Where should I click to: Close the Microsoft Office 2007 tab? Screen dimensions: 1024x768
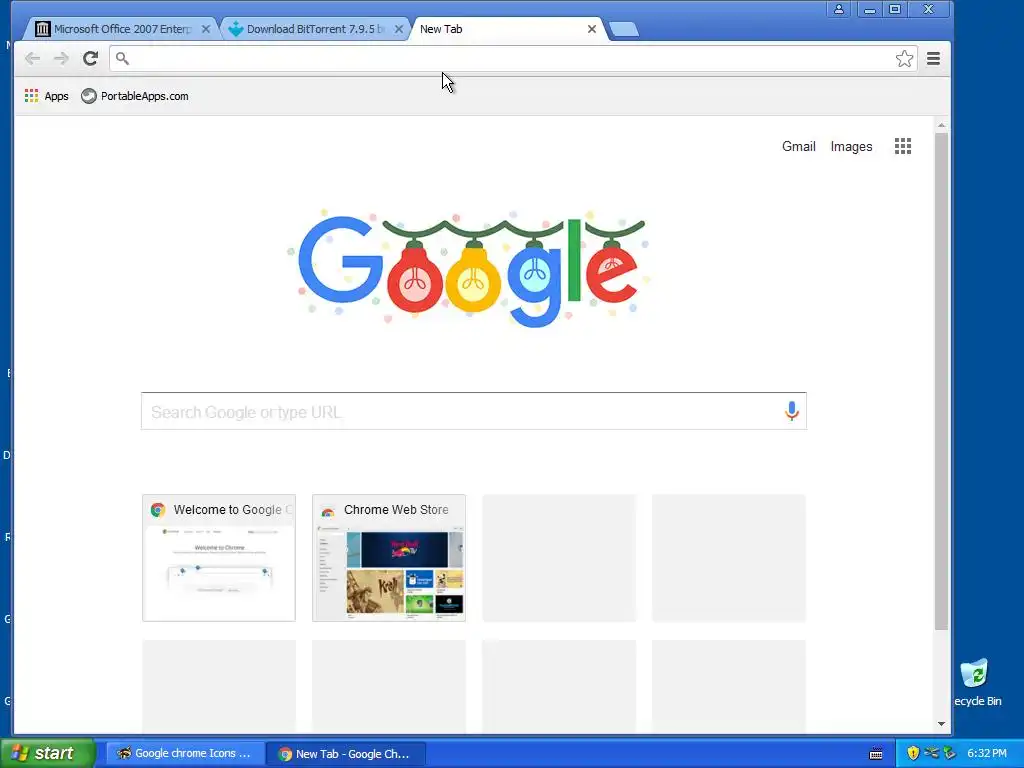click(x=206, y=29)
